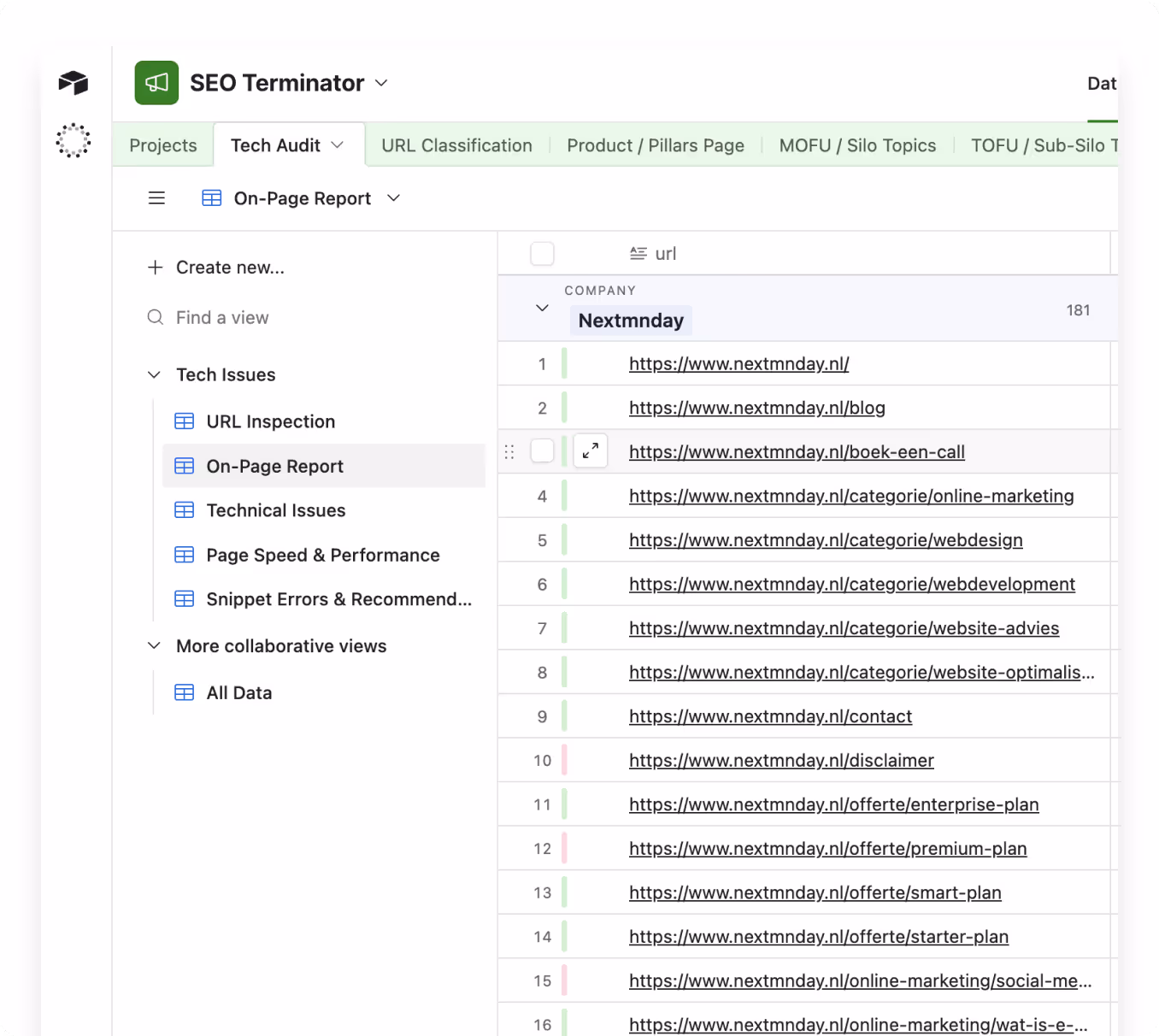The image size is (1159, 1036).
Task: Click grid icon beside On-Page Report header
Action: click(x=212, y=198)
